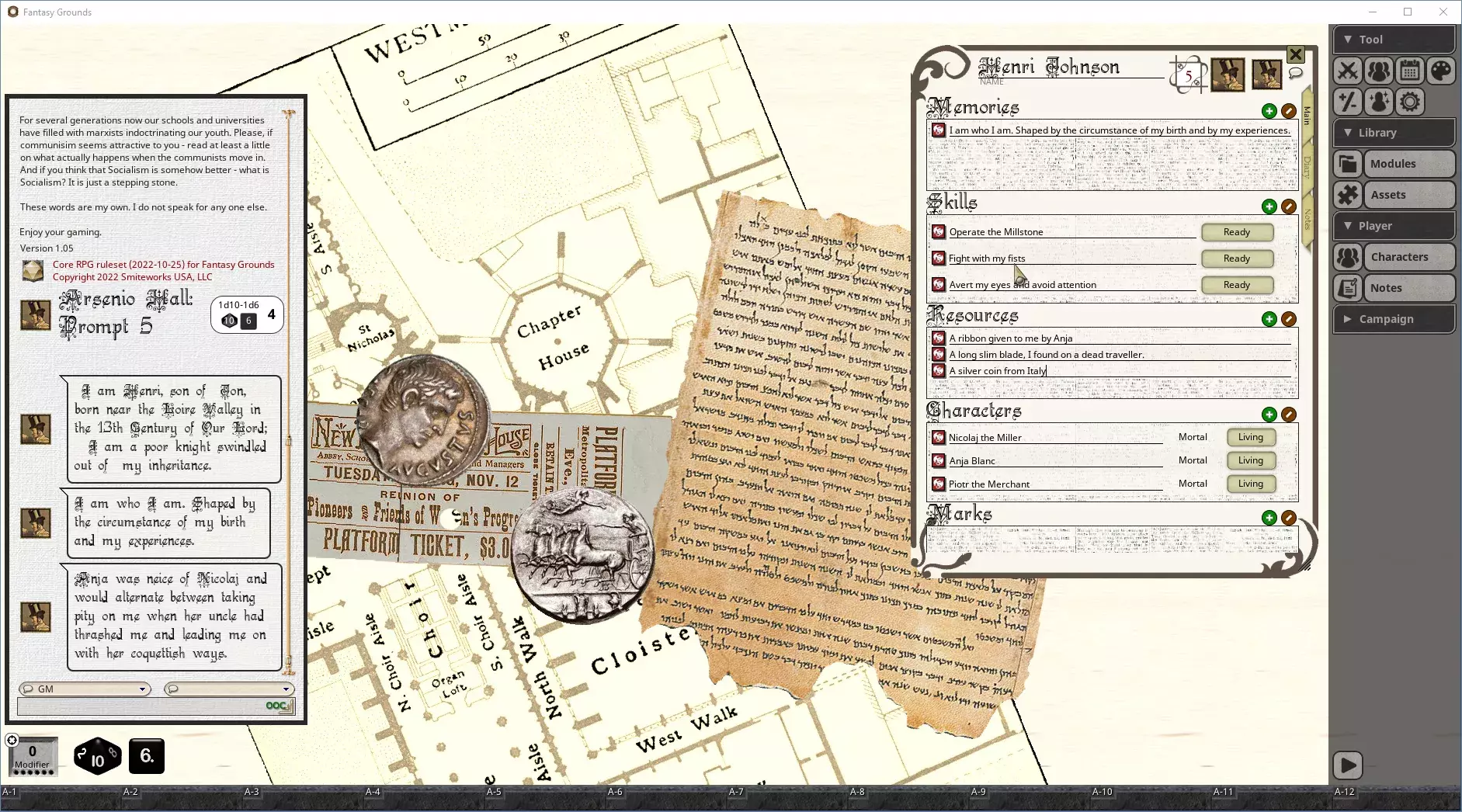Open the Assets button
1462x812 pixels.
pos(1409,195)
